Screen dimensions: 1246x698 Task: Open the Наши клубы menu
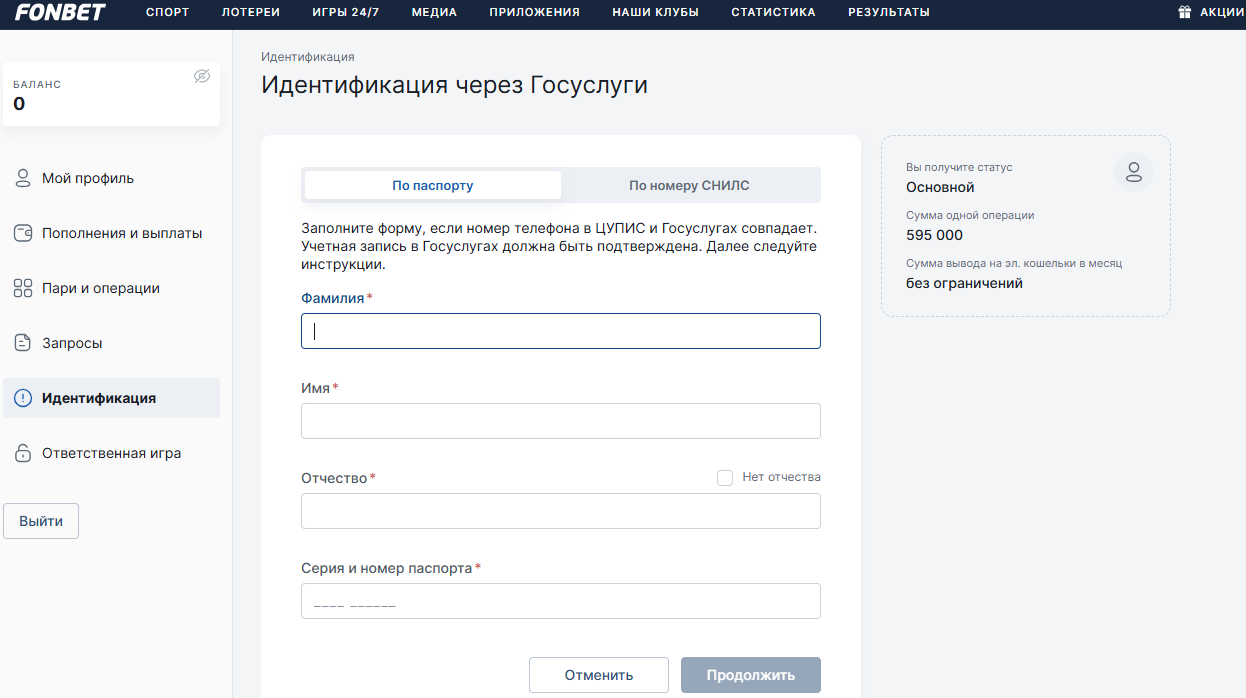pyautogui.click(x=655, y=12)
